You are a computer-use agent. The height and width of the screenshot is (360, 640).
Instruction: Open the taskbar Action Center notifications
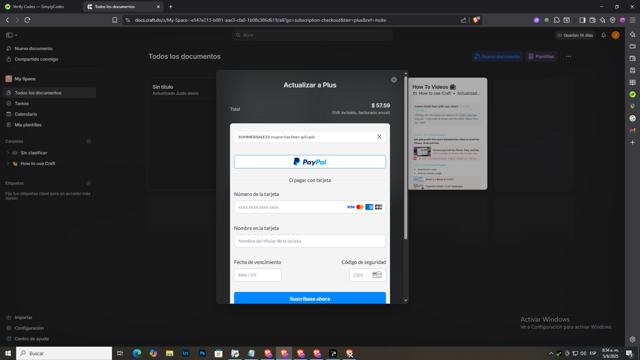pyautogui.click(x=629, y=353)
